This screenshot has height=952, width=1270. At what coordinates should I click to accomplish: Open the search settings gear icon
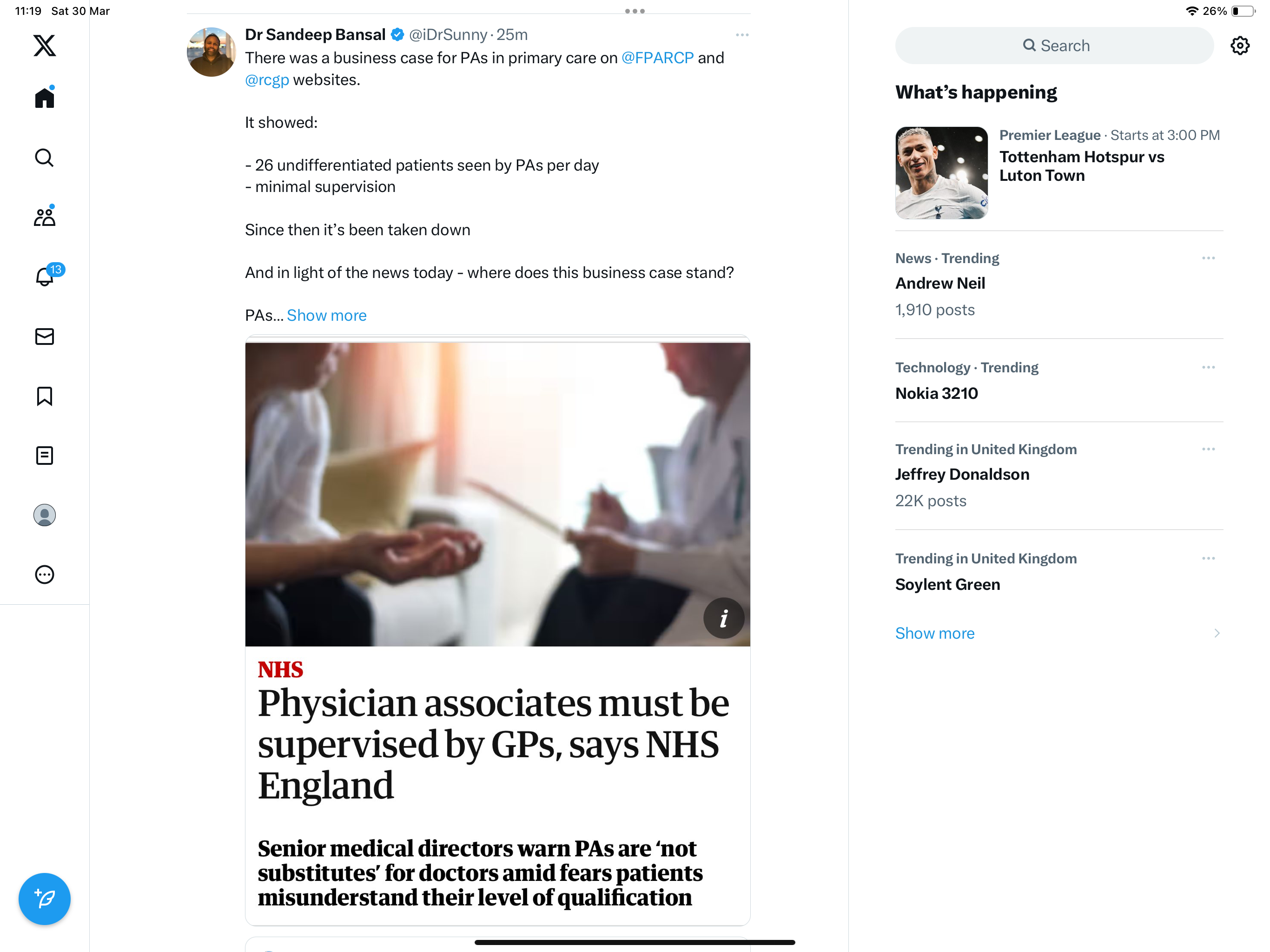1240,46
